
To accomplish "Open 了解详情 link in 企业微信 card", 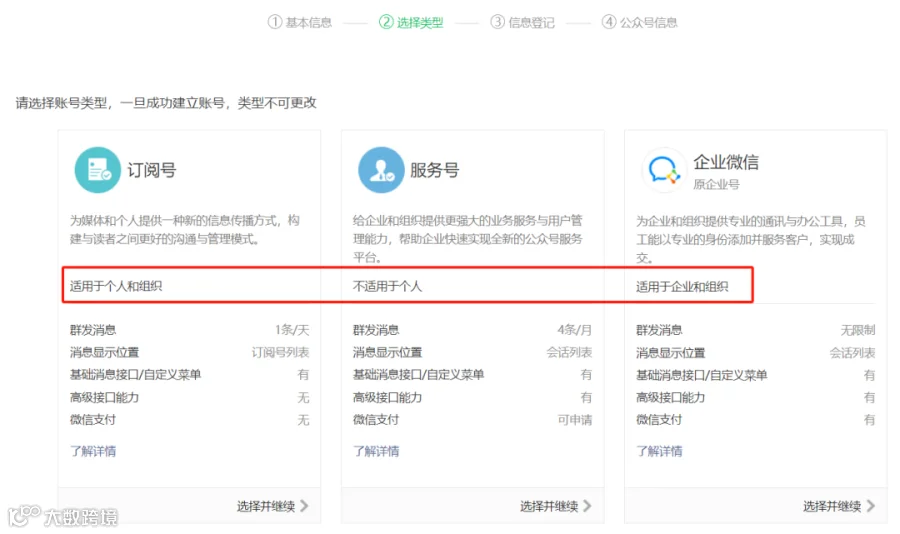I will click(x=659, y=451).
